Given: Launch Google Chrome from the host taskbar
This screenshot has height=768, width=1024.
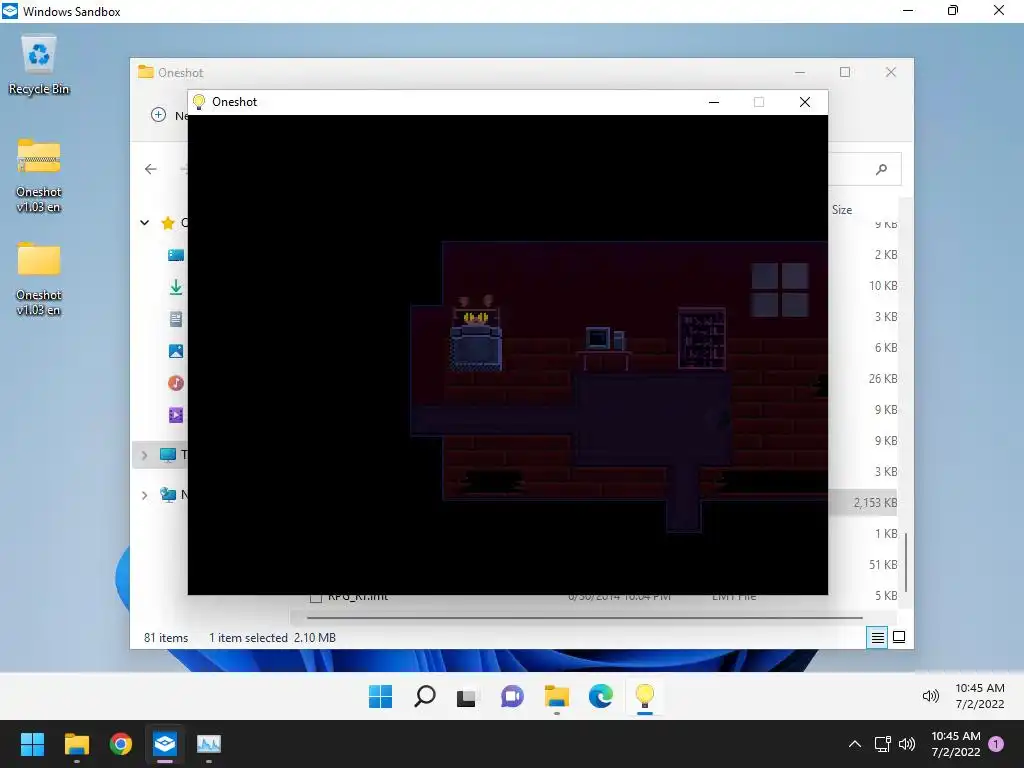Looking at the screenshot, I should [x=121, y=744].
